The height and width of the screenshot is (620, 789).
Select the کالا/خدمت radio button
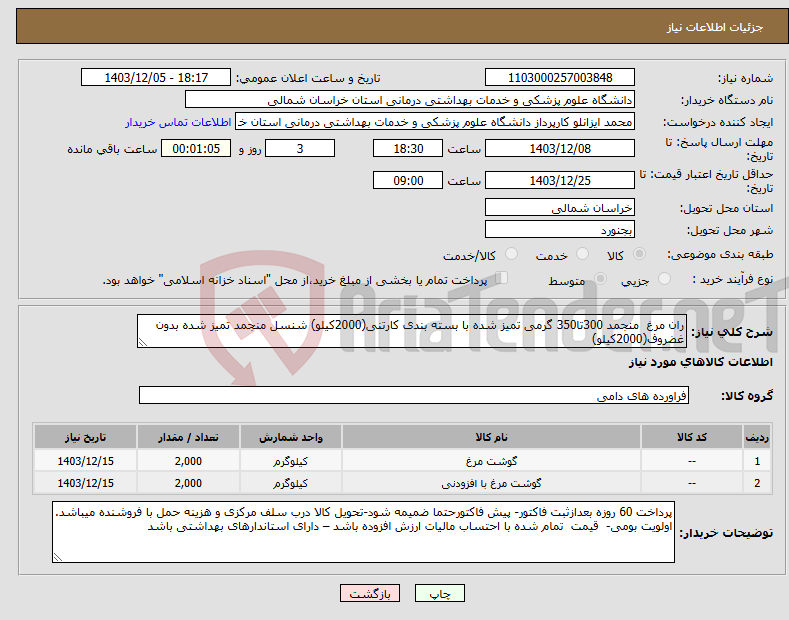[511, 254]
